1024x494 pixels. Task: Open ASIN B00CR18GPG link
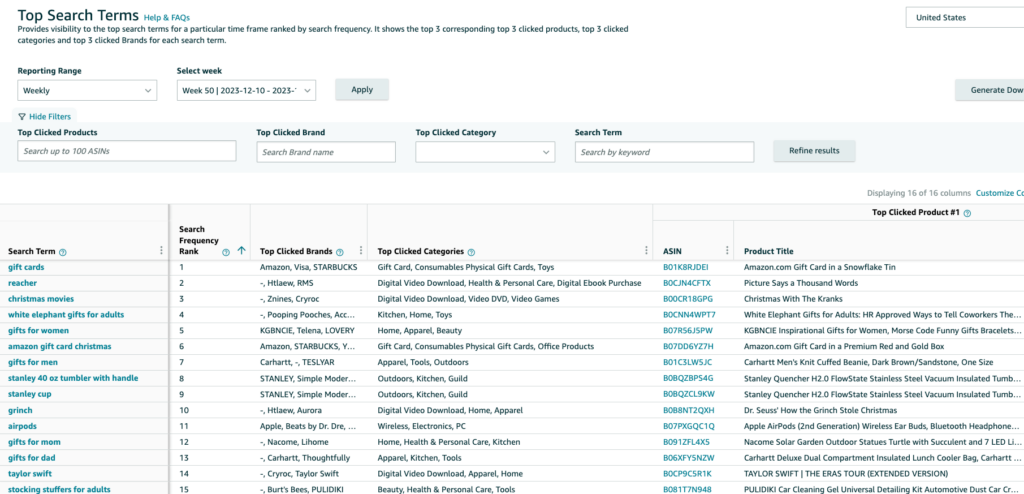click(688, 299)
